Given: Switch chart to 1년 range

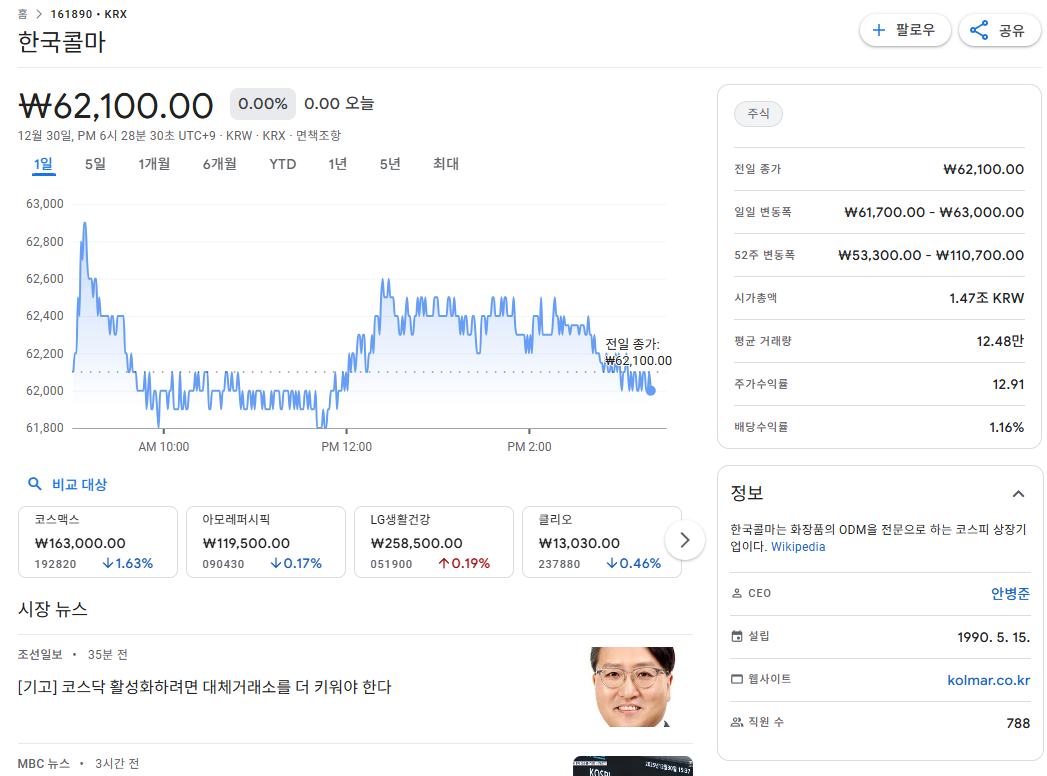Looking at the screenshot, I should [338, 164].
